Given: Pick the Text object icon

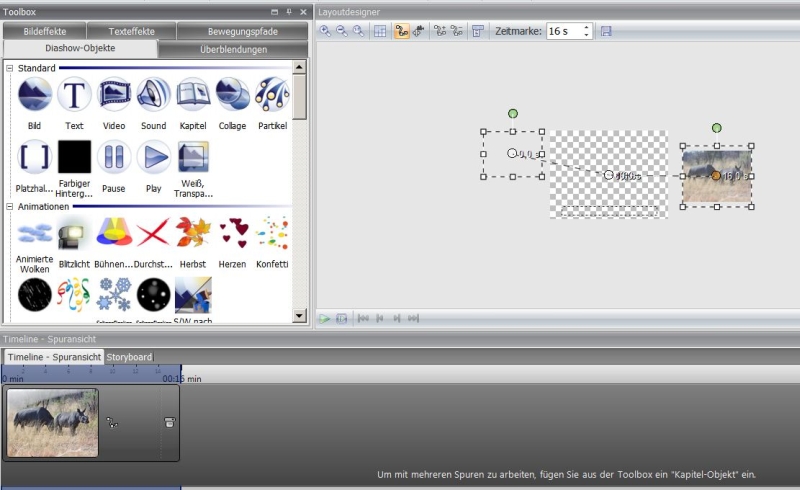Looking at the screenshot, I should 74,96.
